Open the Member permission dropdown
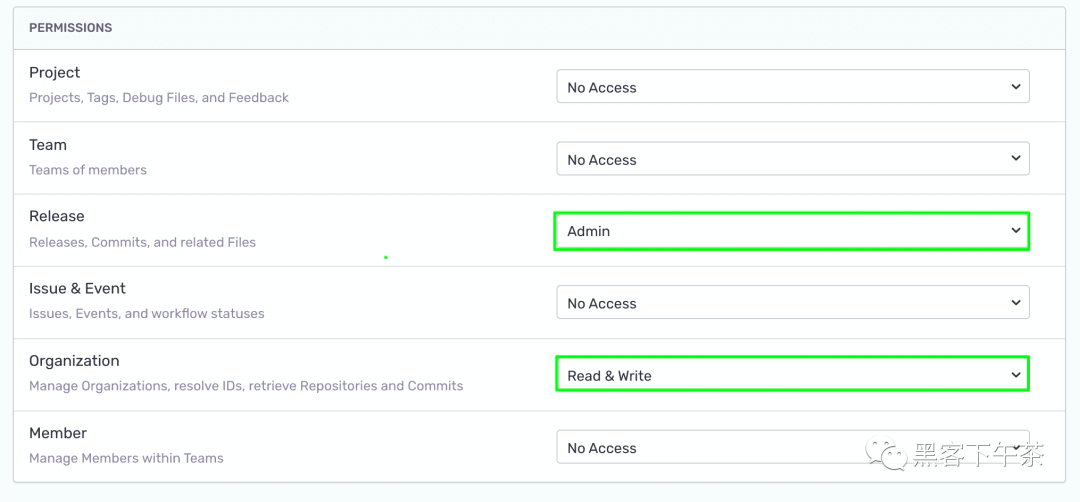The image size is (1080, 502). click(x=793, y=447)
